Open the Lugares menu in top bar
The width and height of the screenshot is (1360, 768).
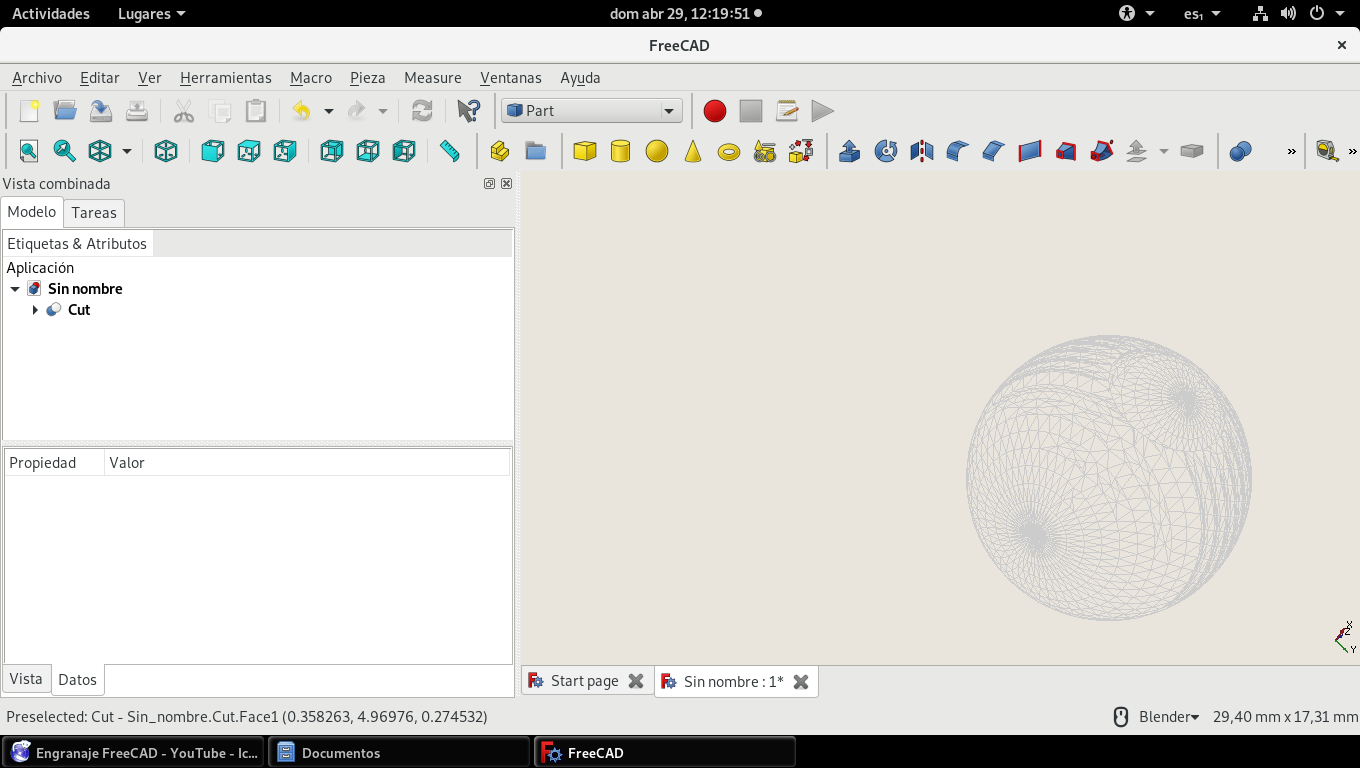[151, 14]
